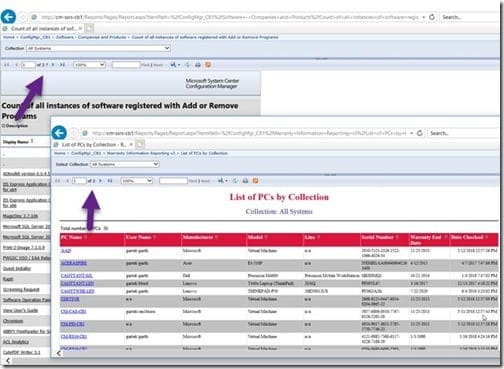
Task: Open the Collection dropdown in rear report
Action: [99, 48]
